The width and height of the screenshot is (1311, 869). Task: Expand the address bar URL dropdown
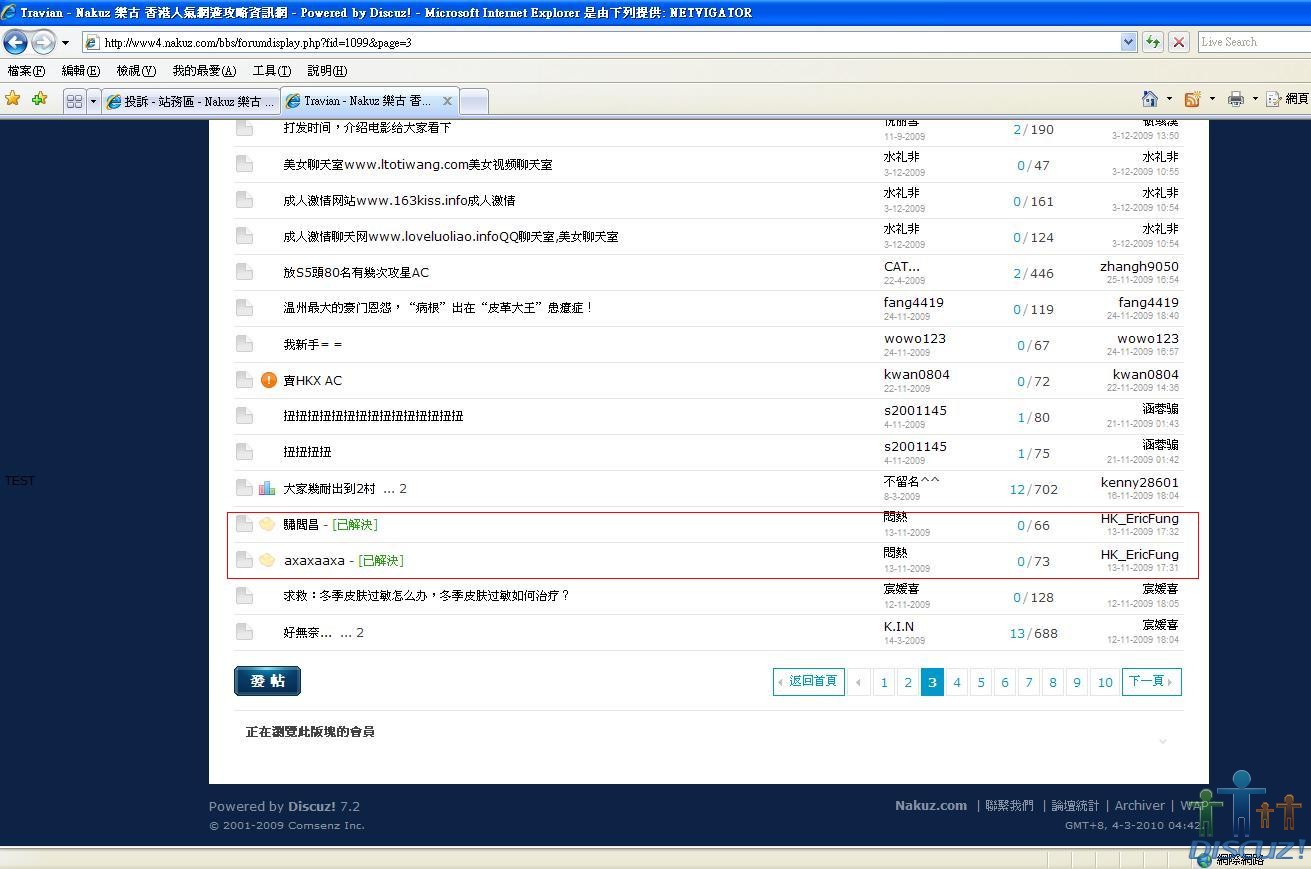tap(1128, 42)
